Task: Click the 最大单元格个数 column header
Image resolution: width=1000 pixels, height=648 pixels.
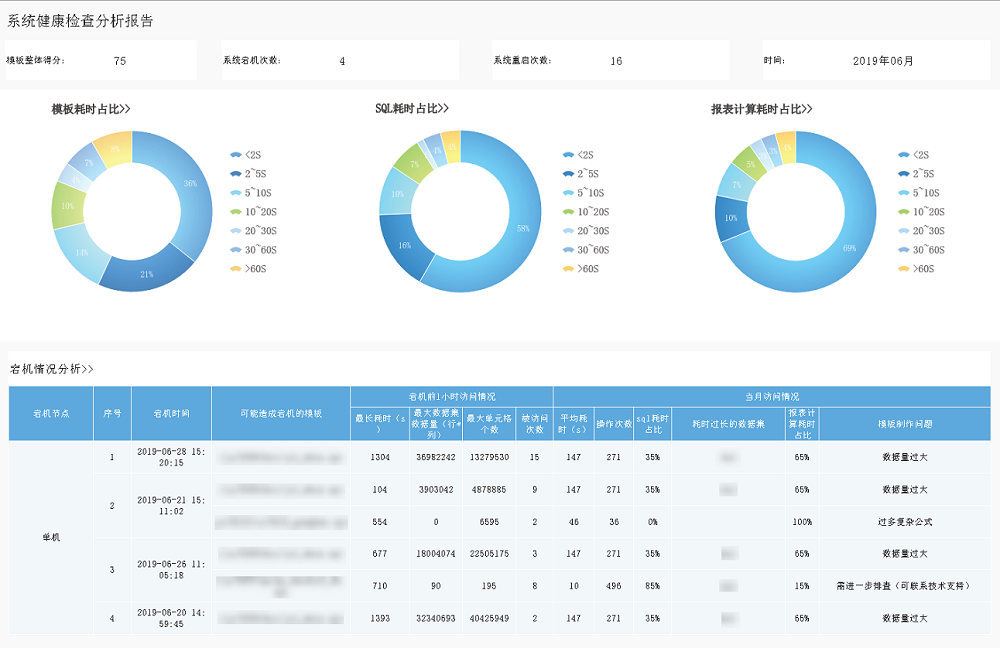Action: [489, 424]
